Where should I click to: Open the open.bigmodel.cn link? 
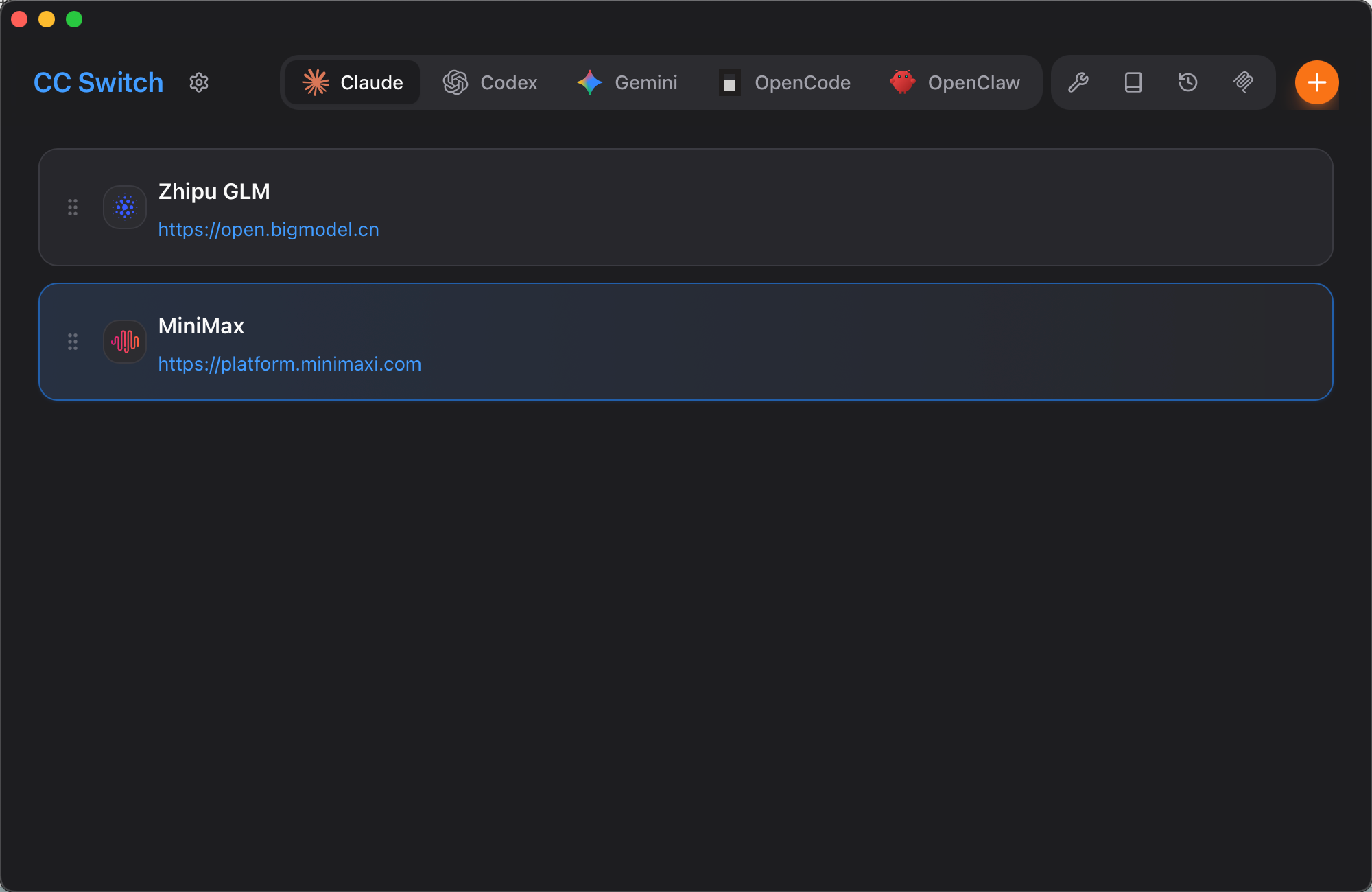268,229
